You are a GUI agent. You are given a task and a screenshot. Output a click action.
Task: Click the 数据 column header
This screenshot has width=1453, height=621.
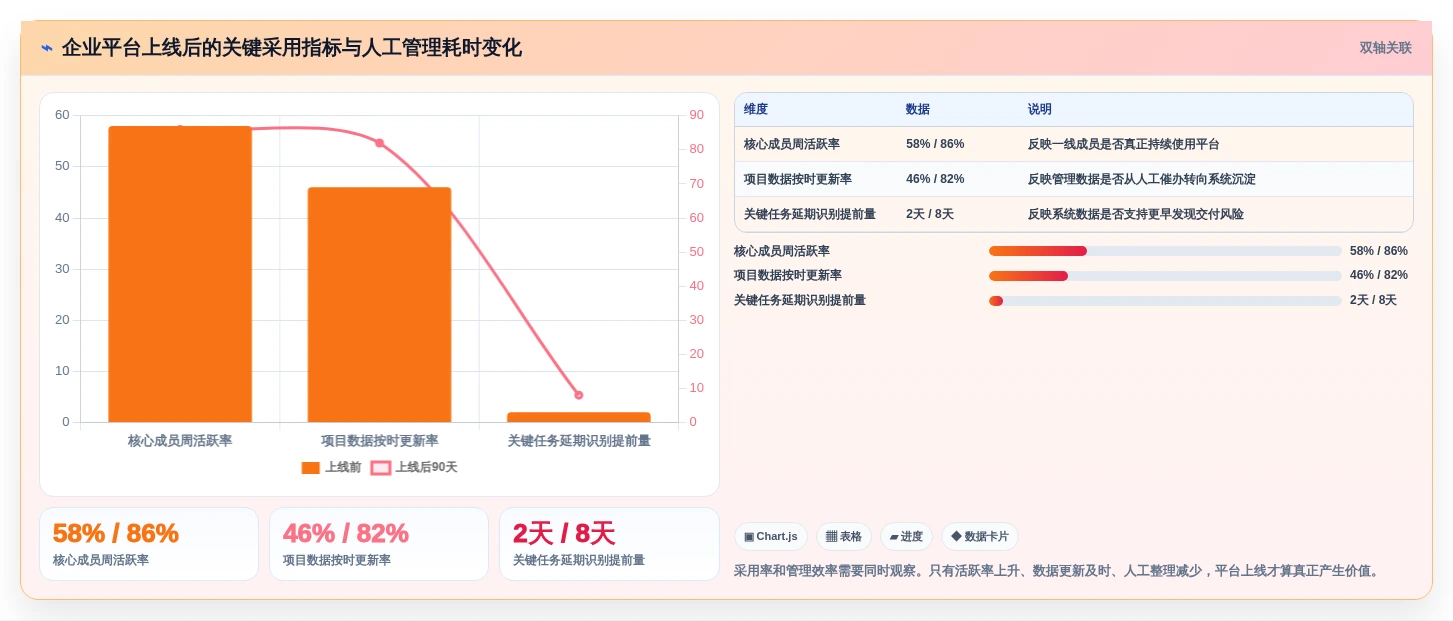pyautogui.click(x=918, y=110)
